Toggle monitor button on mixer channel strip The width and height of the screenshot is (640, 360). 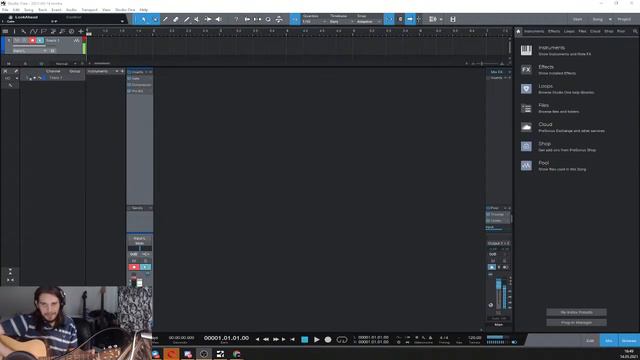point(145,267)
